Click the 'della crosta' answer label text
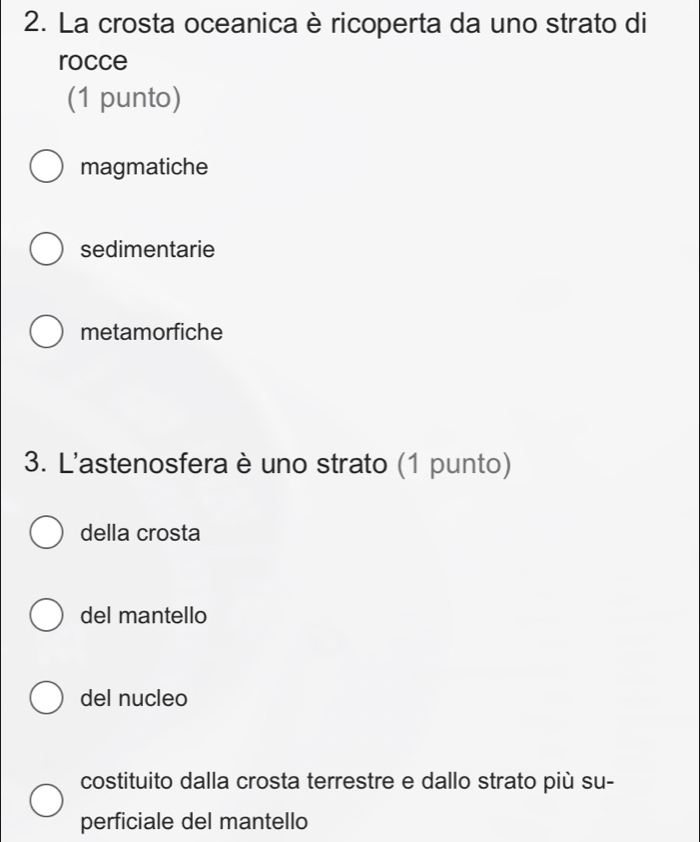Screen dimensions: 700x842 click(140, 533)
